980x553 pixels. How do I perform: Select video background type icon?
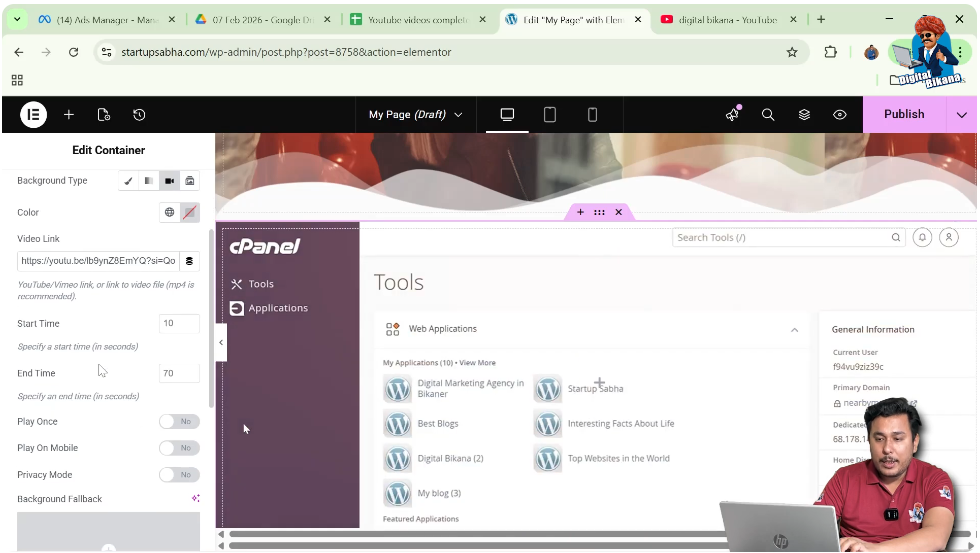pos(169,181)
